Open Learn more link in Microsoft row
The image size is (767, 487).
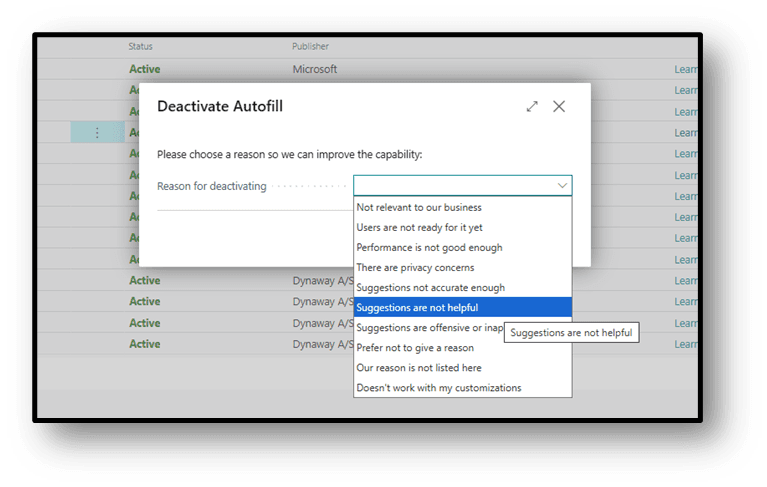(x=686, y=69)
